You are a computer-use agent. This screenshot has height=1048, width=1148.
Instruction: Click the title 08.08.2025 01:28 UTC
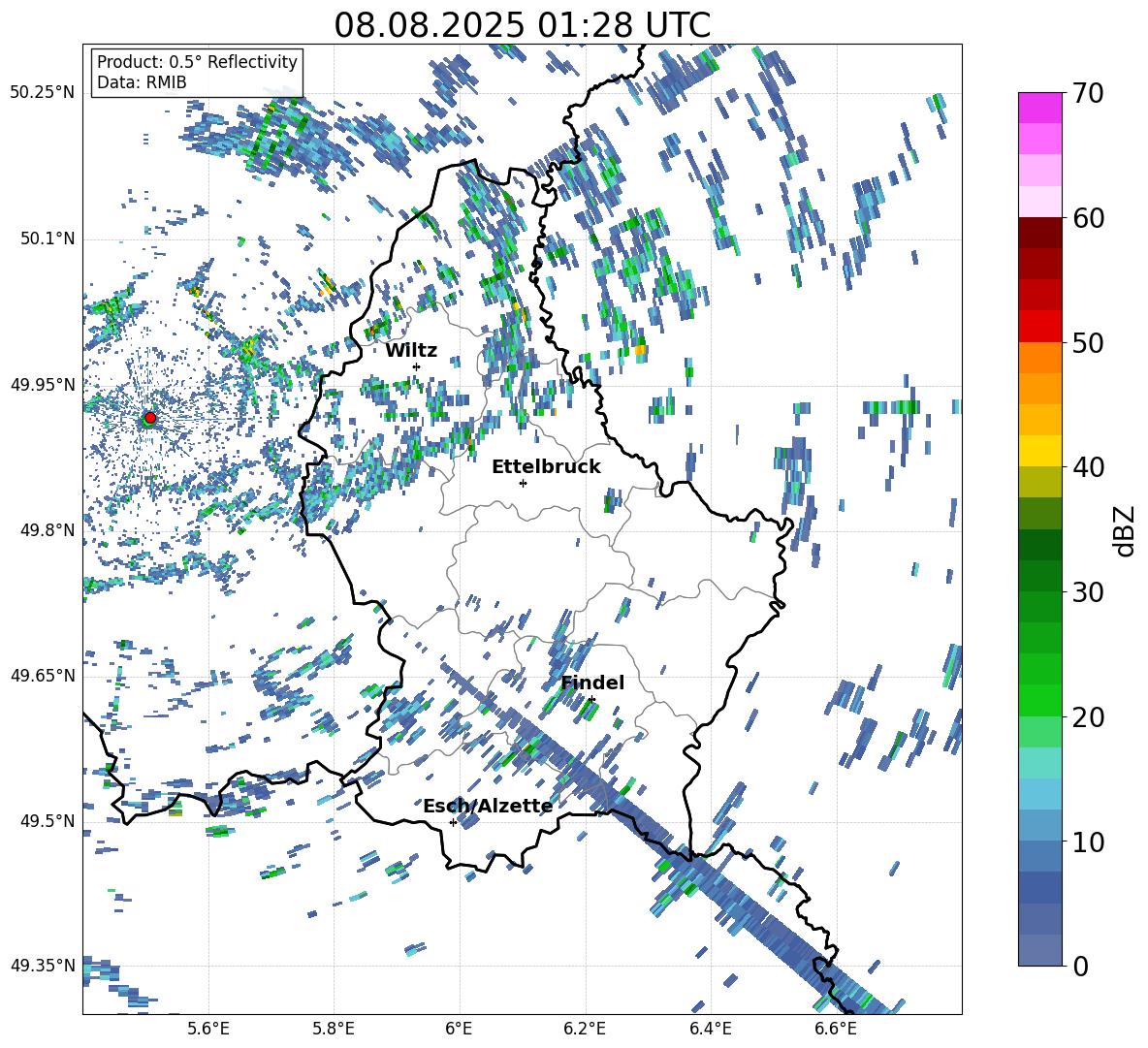[x=522, y=25]
